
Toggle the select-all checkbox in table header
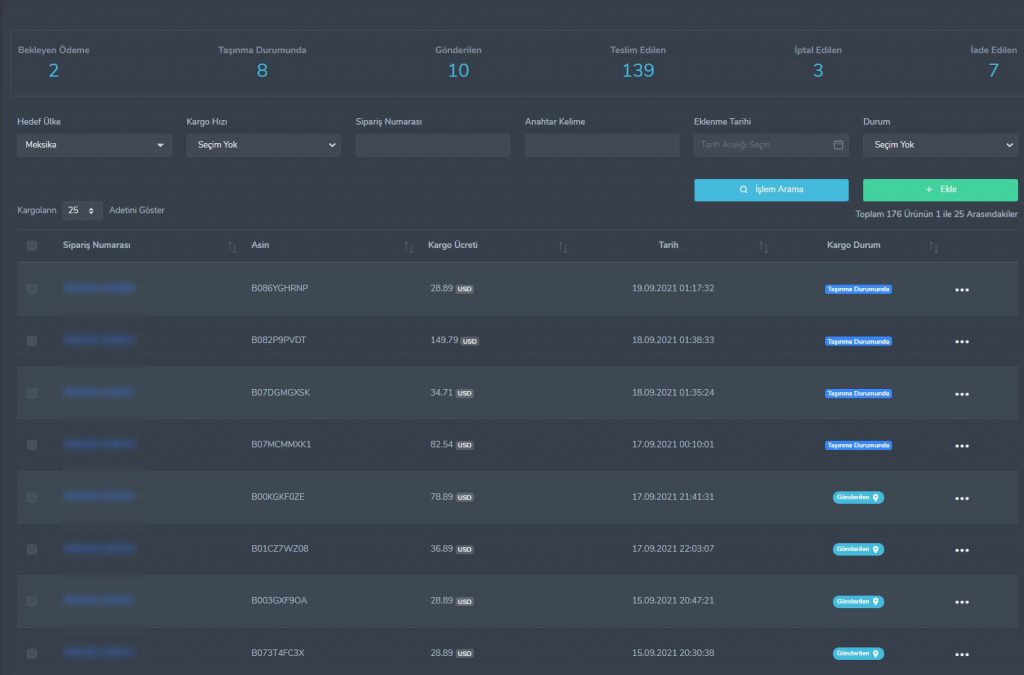point(31,245)
